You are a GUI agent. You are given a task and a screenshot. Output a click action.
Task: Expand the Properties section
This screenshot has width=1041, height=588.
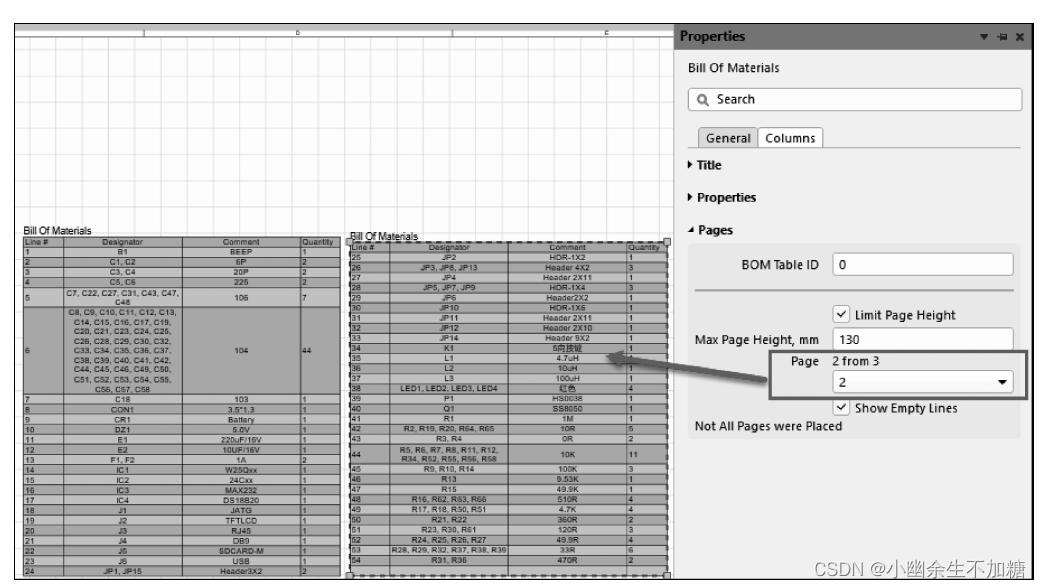[722, 198]
